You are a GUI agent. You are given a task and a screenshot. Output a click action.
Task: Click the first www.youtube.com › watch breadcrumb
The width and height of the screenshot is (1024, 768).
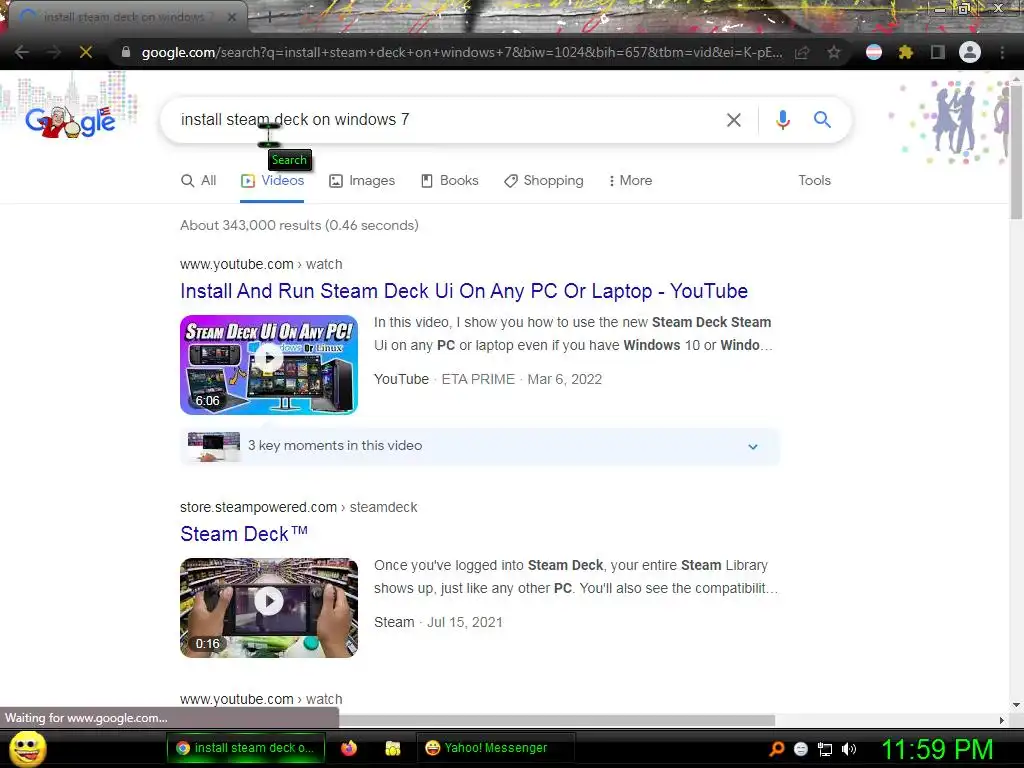261,264
